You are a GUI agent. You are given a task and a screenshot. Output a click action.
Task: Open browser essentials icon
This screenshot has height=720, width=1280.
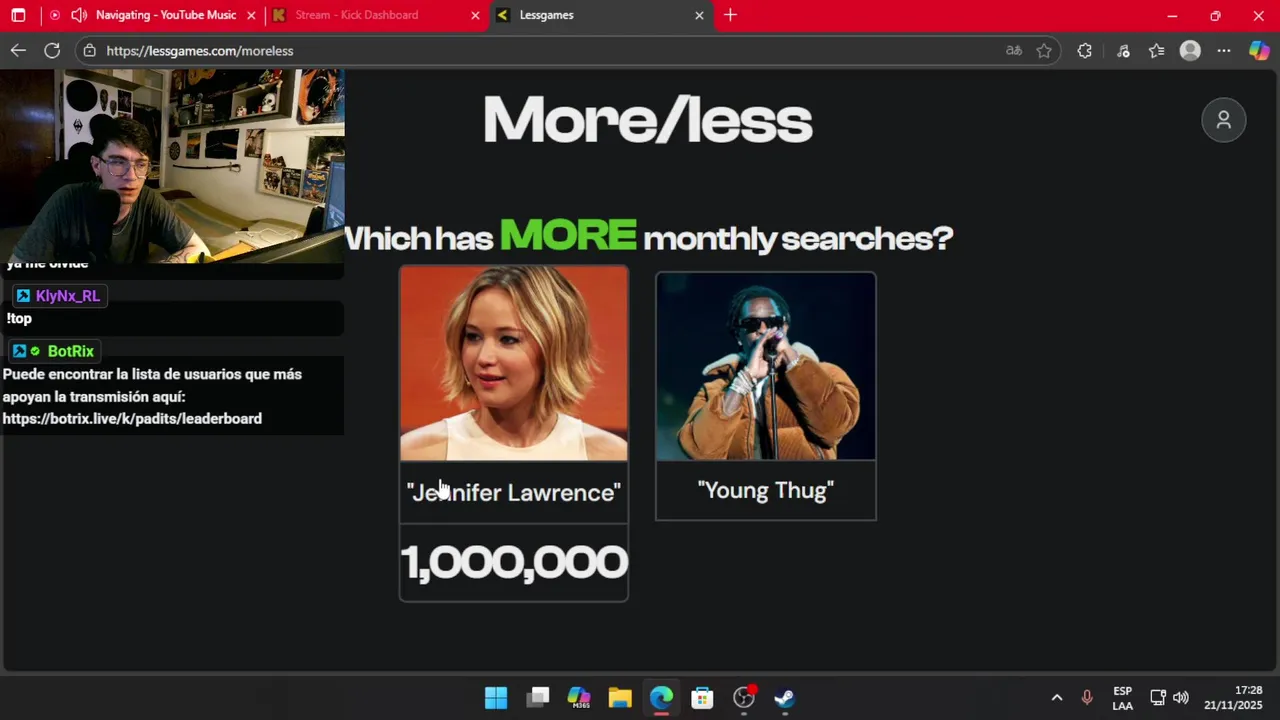(1123, 50)
